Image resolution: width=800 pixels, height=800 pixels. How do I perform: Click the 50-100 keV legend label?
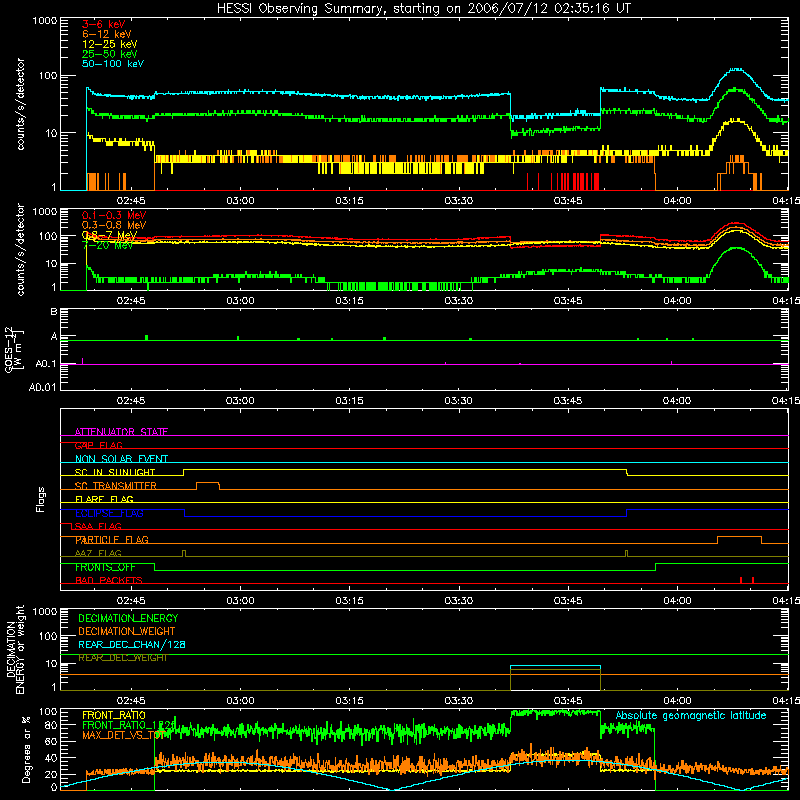click(x=112, y=63)
